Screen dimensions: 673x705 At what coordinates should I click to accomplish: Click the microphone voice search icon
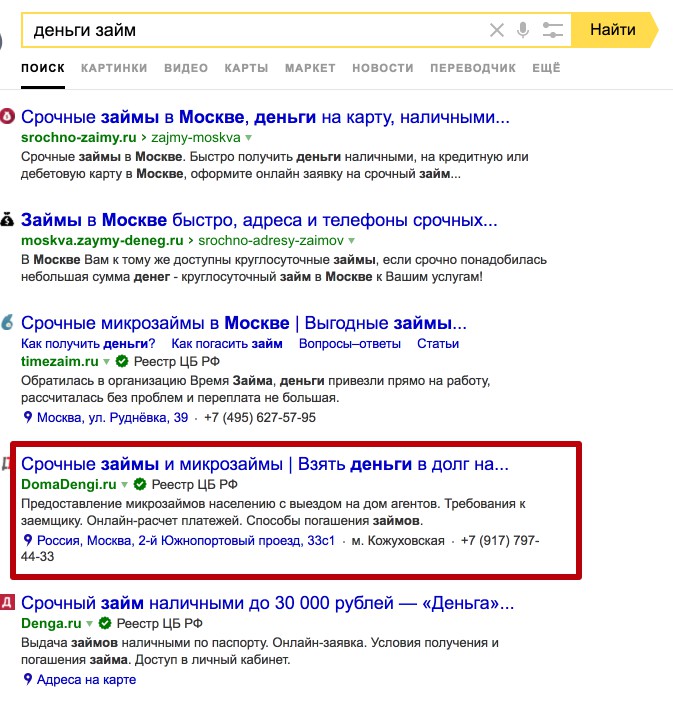[x=523, y=30]
